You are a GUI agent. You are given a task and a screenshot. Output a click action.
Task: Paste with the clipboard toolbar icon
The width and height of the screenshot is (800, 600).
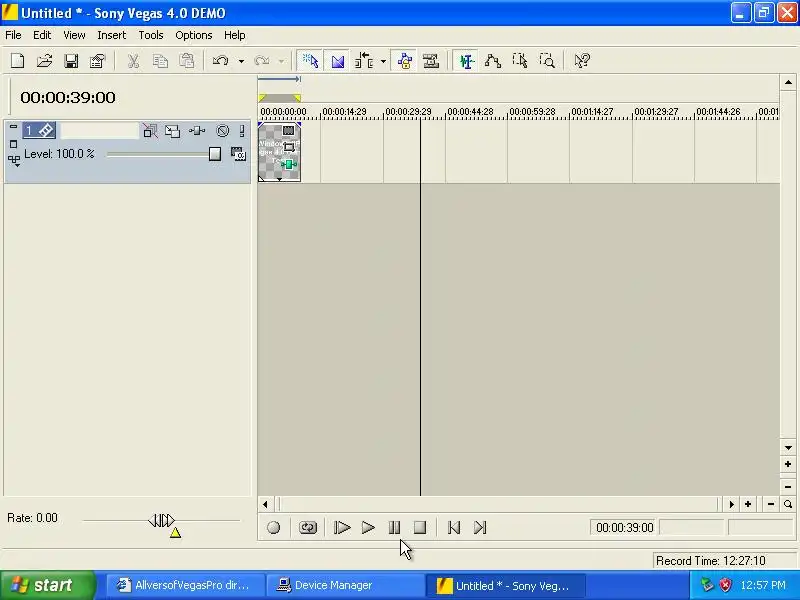click(x=187, y=61)
